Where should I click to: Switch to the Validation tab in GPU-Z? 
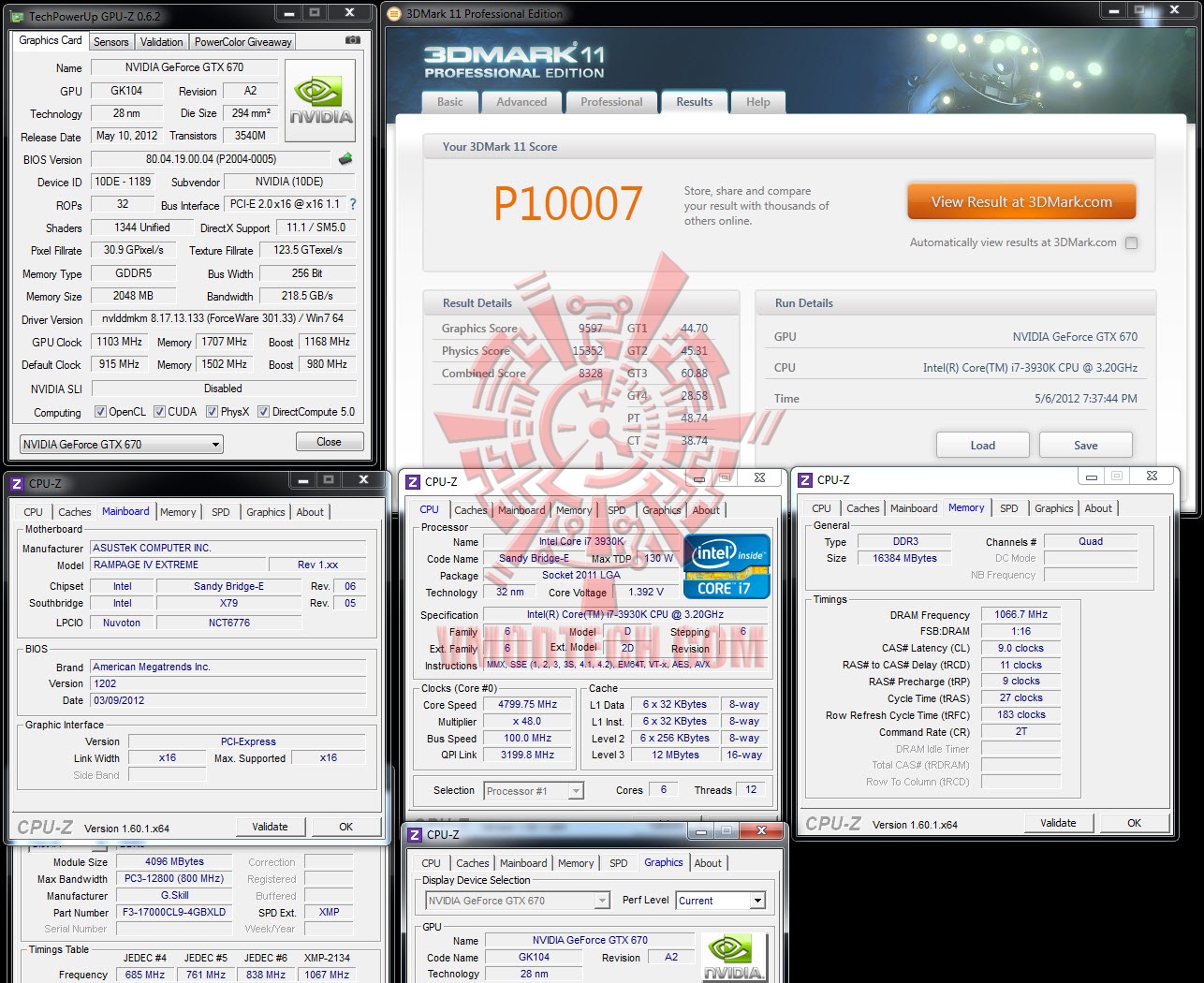pyautogui.click(x=162, y=42)
